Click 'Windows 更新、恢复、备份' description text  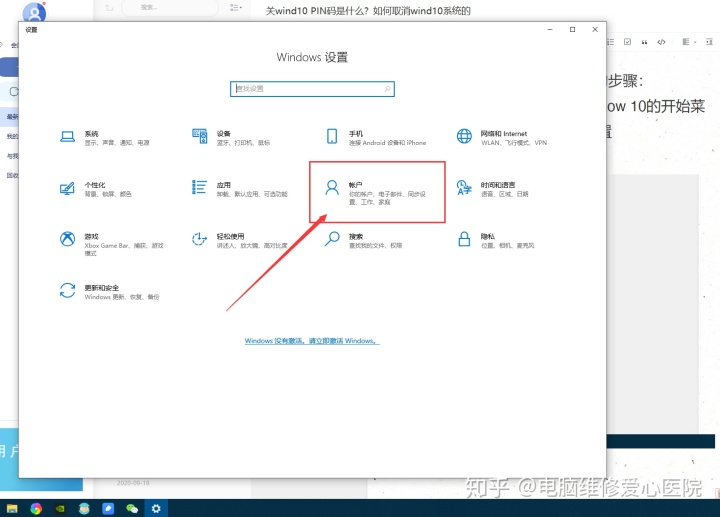122,297
